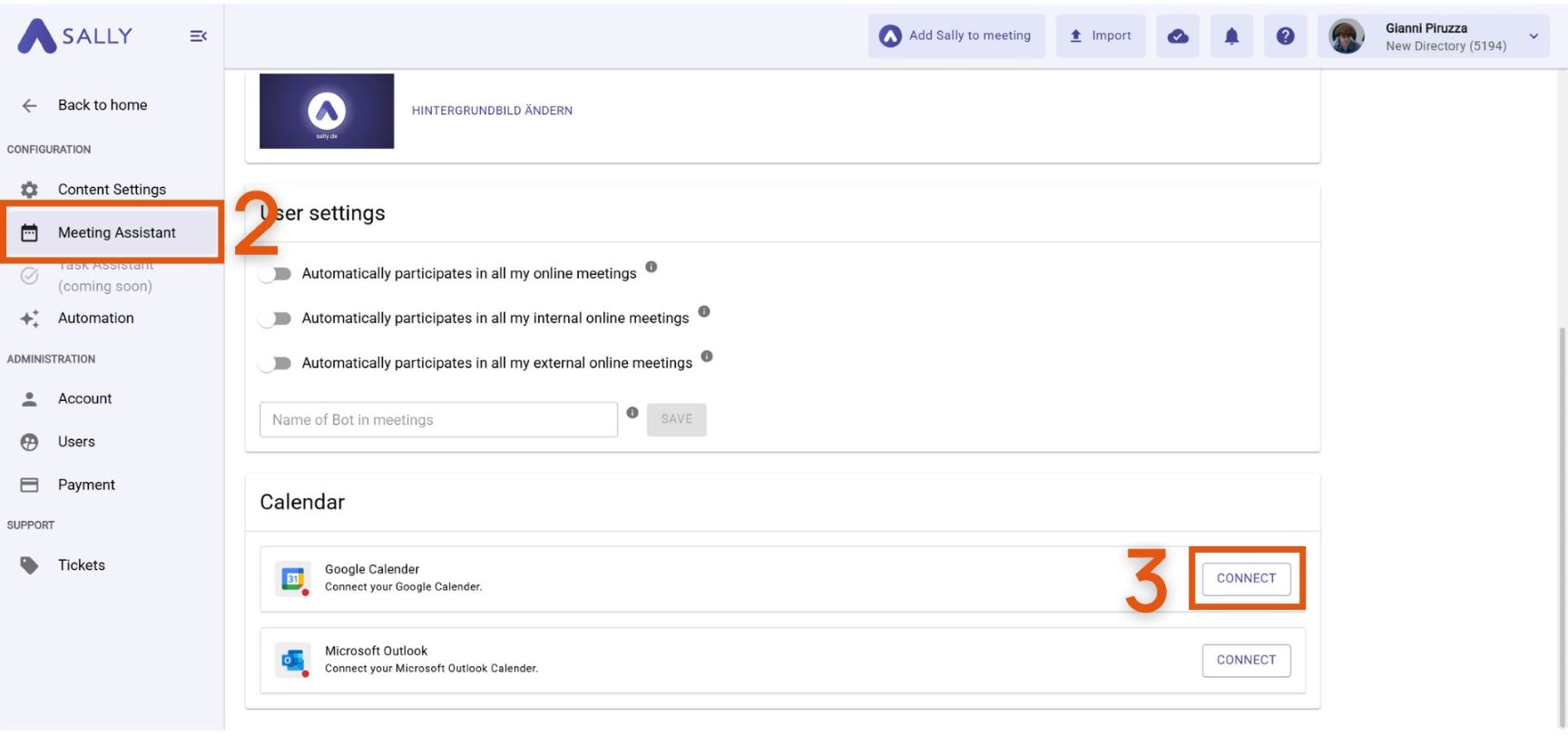Connect Microsoft Outlook calendar
1568x735 pixels.
[1246, 661]
